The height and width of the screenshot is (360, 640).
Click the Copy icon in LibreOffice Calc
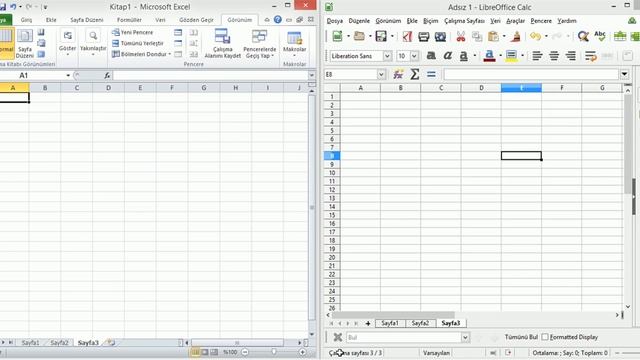pyautogui.click(x=477, y=37)
